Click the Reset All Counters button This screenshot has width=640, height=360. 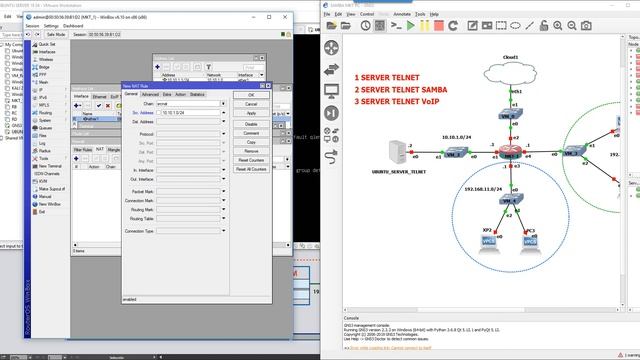point(251,169)
